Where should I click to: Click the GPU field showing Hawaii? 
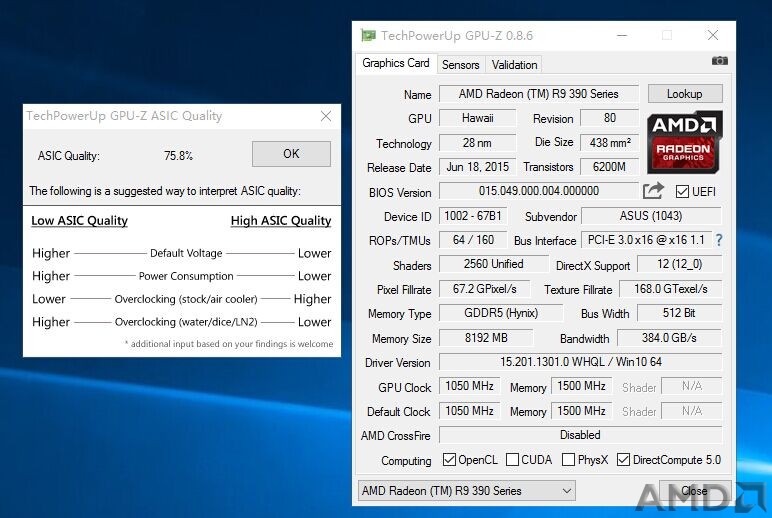coord(478,118)
